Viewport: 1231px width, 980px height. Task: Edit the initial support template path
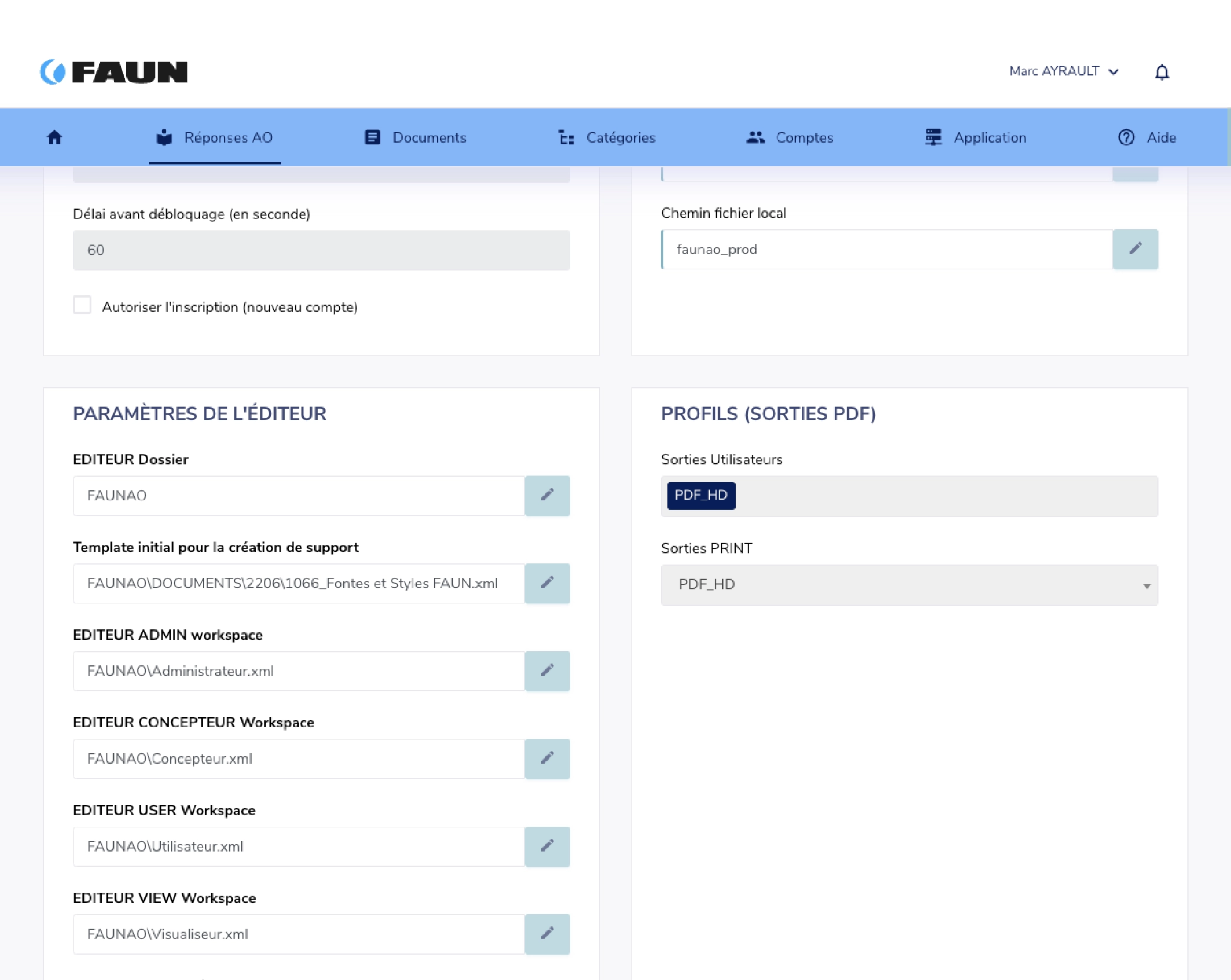pos(547,583)
